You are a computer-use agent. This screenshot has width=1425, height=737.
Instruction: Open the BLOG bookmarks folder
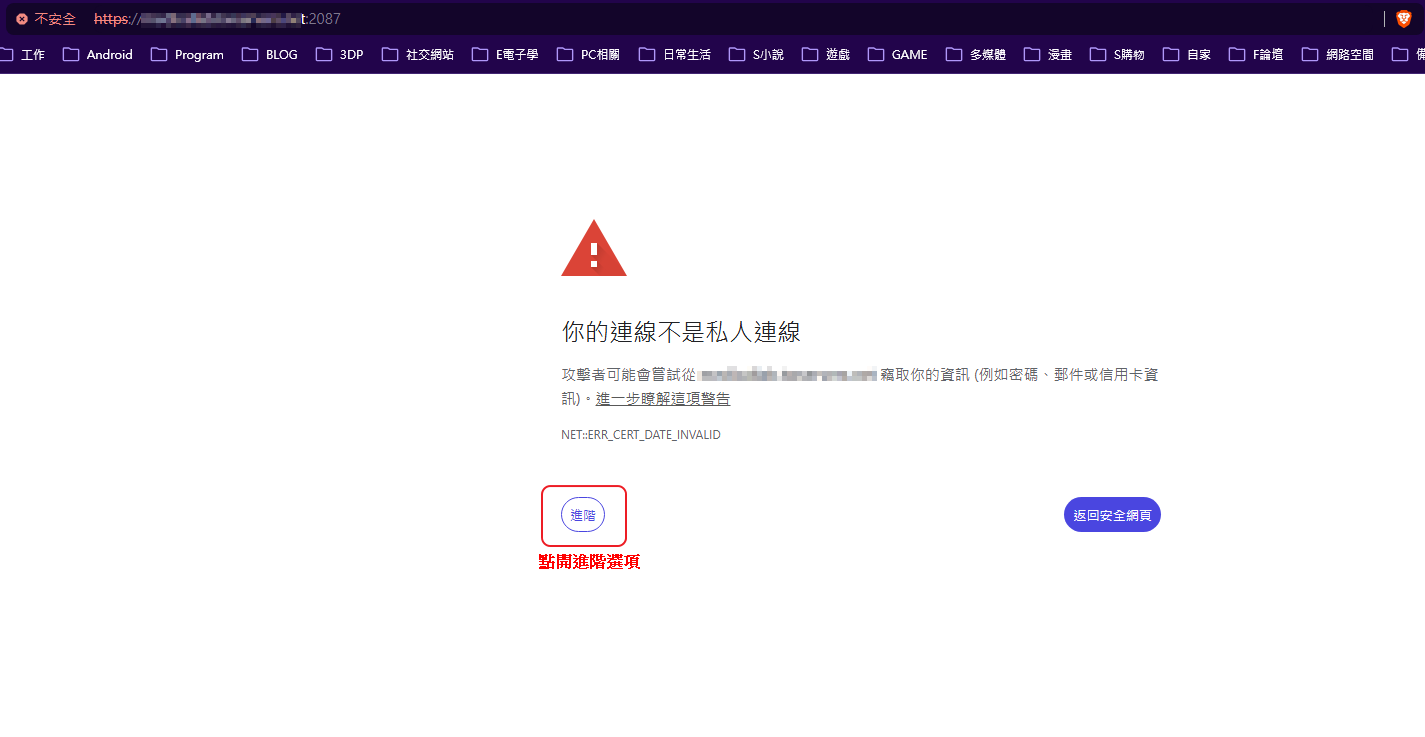tap(270, 55)
